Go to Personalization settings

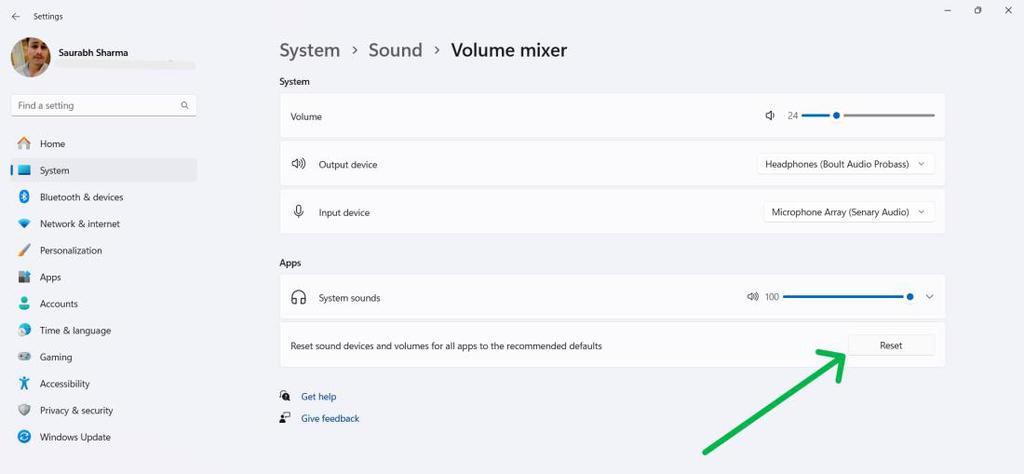click(70, 251)
